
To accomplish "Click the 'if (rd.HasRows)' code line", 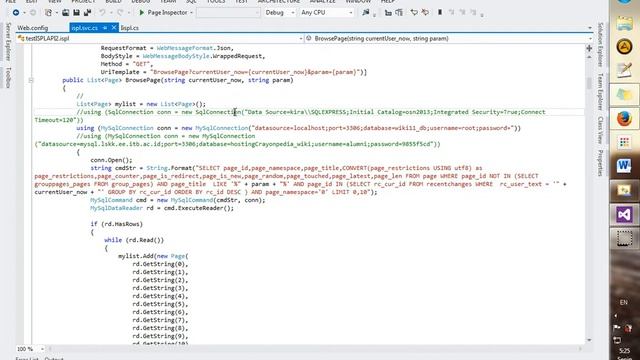I will click(x=117, y=224).
